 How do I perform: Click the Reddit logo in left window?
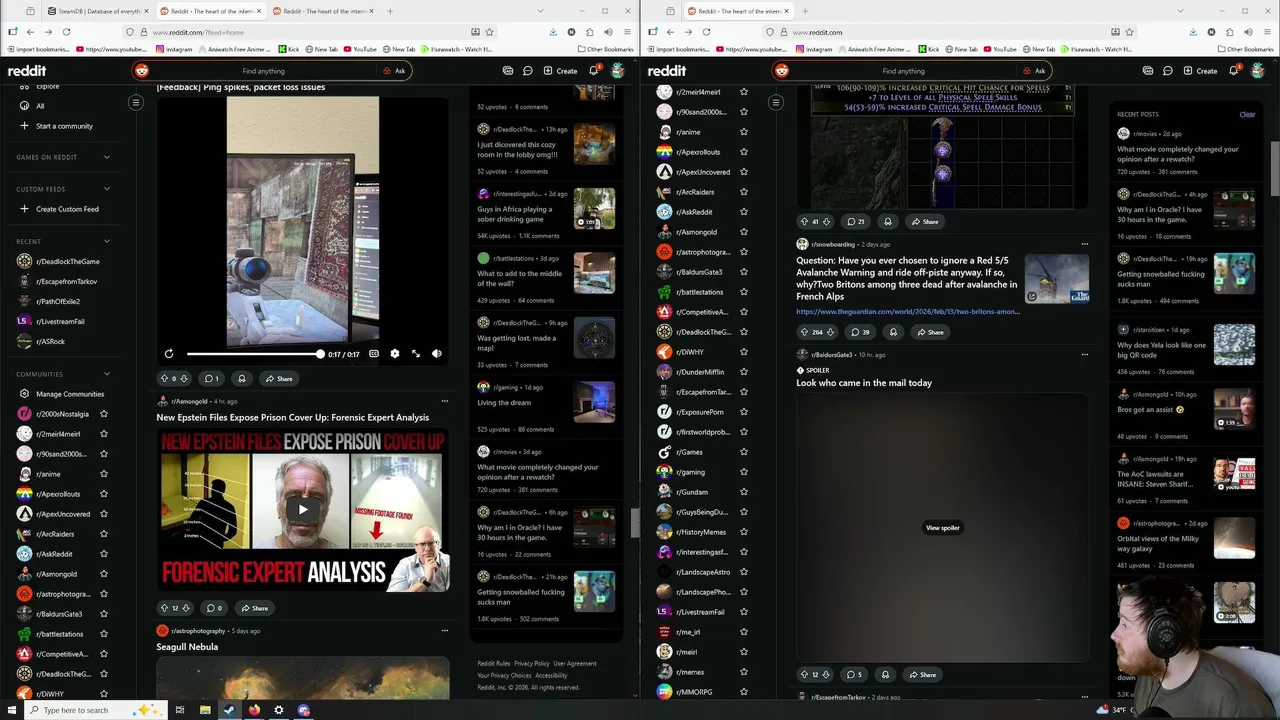(27, 71)
